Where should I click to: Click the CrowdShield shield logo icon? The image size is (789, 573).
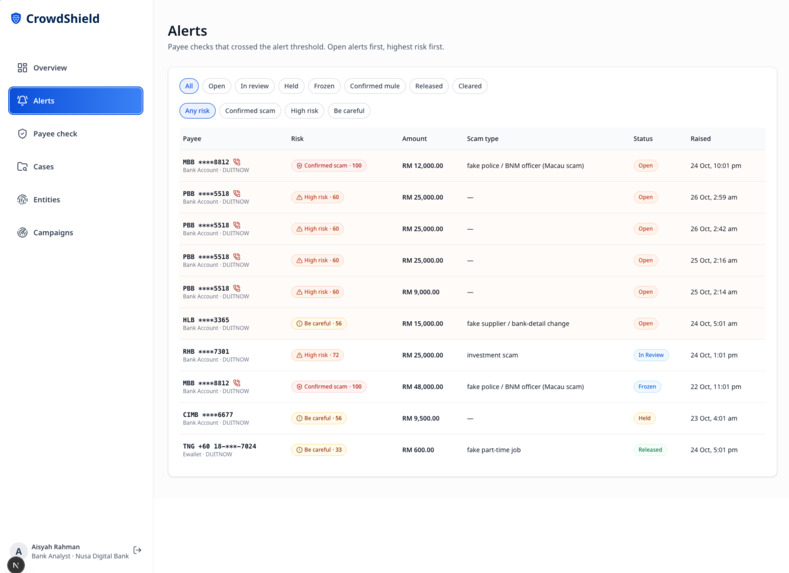click(16, 19)
